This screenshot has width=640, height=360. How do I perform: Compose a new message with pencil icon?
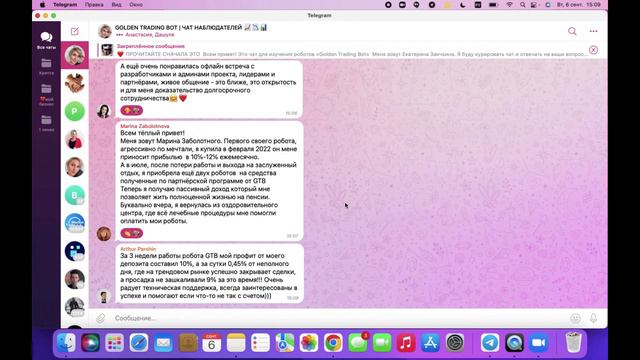75,31
